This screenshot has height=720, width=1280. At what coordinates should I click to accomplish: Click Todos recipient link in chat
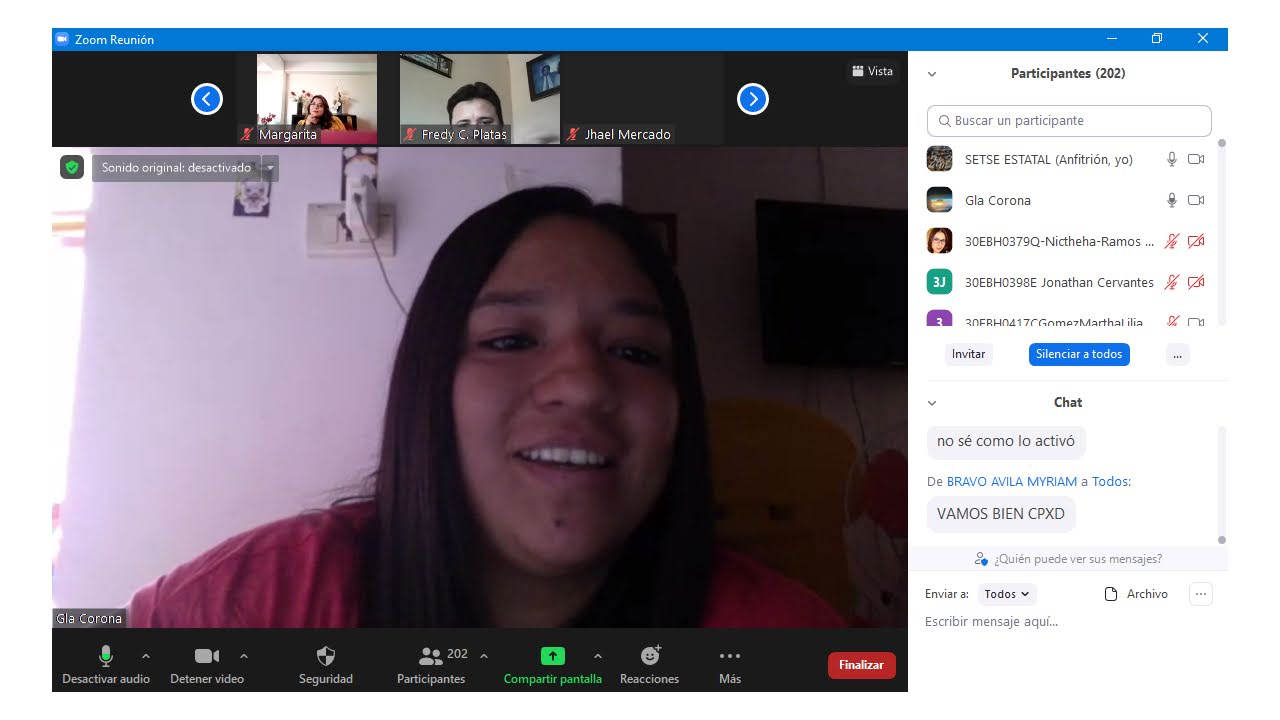tap(1109, 481)
